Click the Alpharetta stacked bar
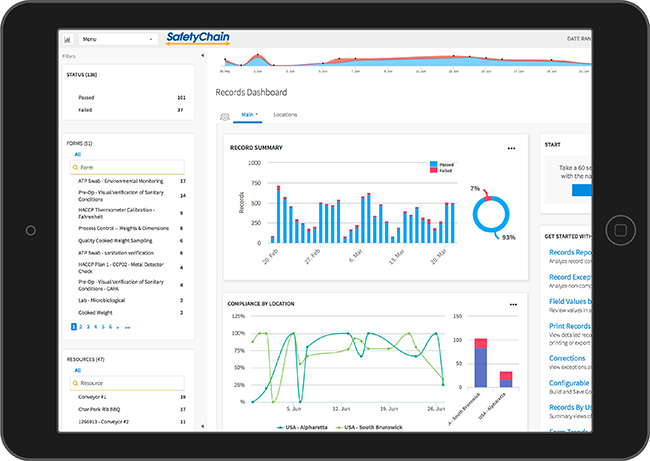The width and height of the screenshot is (650, 461). 506,379
